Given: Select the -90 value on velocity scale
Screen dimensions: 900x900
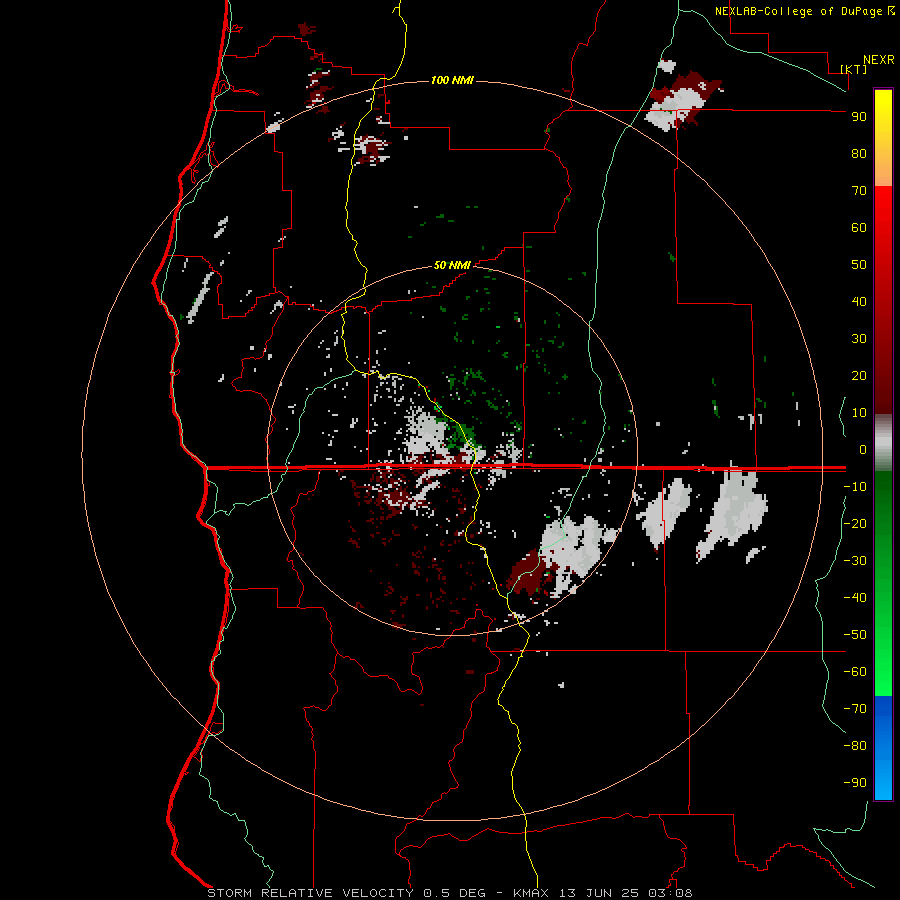Looking at the screenshot, I should [855, 783].
